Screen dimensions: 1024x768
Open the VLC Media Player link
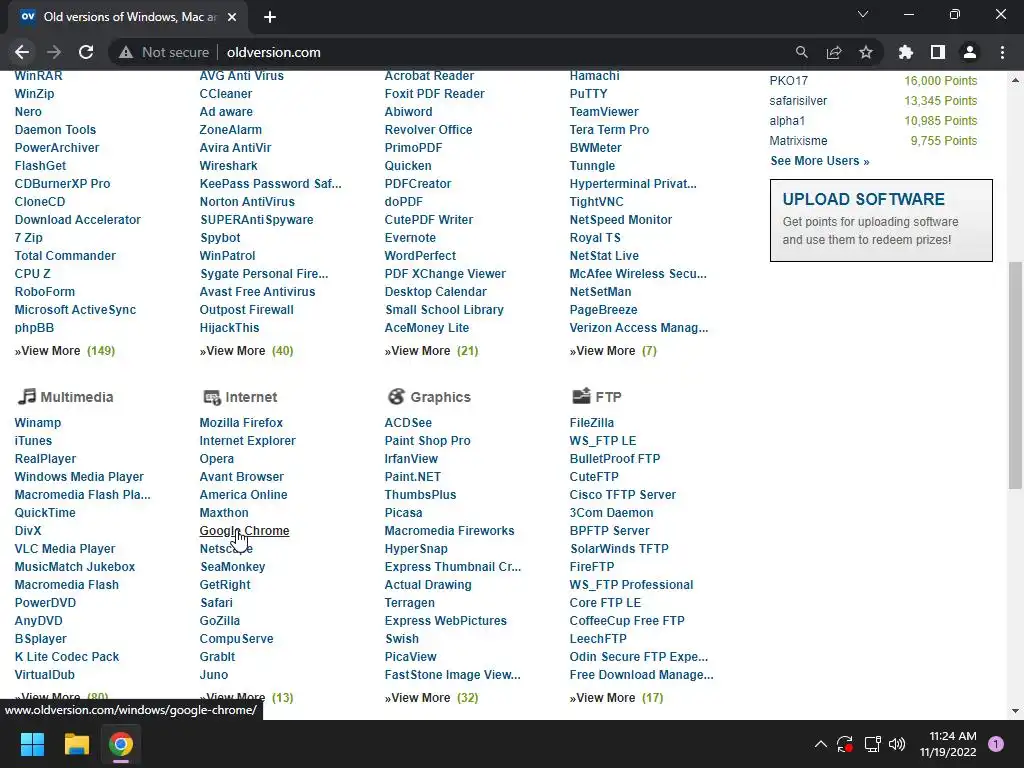(x=65, y=549)
